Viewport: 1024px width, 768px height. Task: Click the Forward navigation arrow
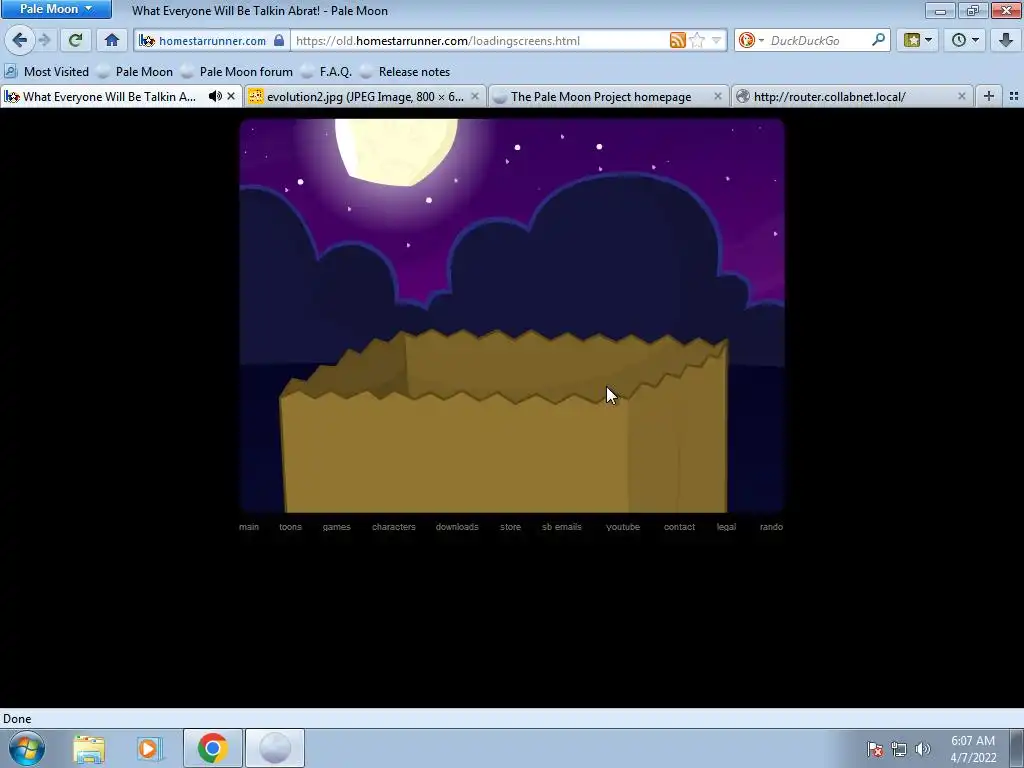[x=44, y=40]
